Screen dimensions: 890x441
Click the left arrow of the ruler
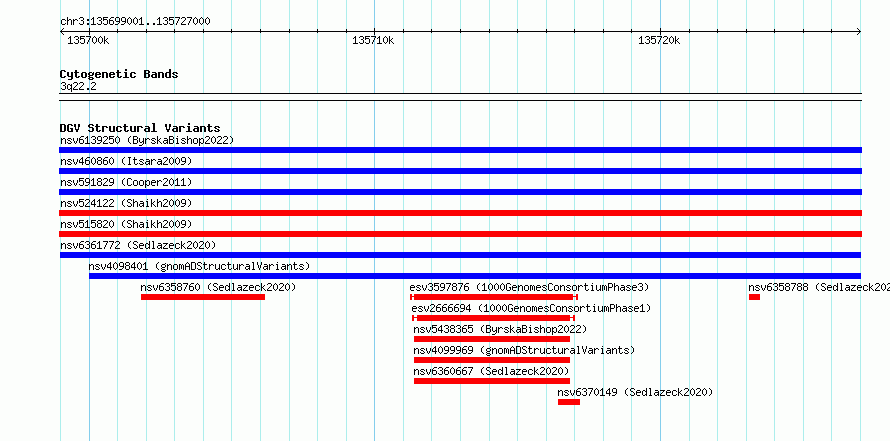(62, 31)
